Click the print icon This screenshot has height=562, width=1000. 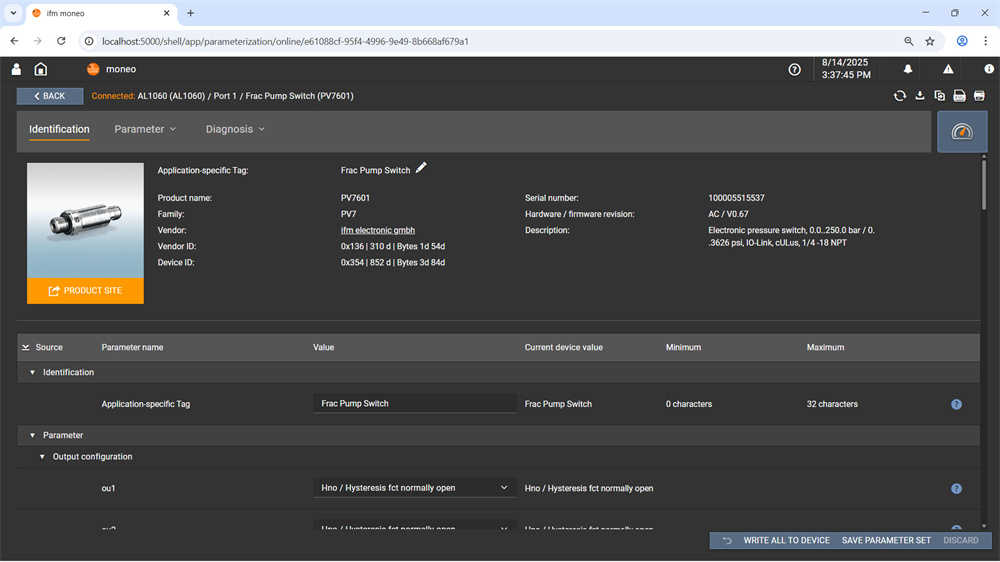pos(980,96)
